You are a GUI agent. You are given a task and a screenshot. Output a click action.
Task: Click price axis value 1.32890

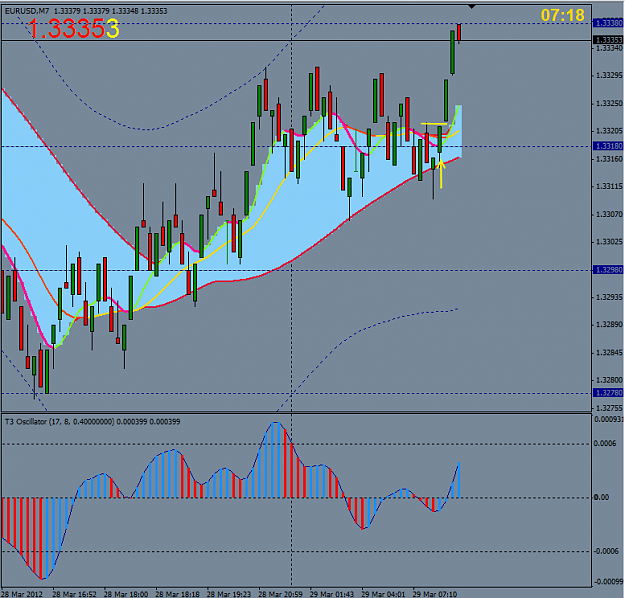click(609, 325)
